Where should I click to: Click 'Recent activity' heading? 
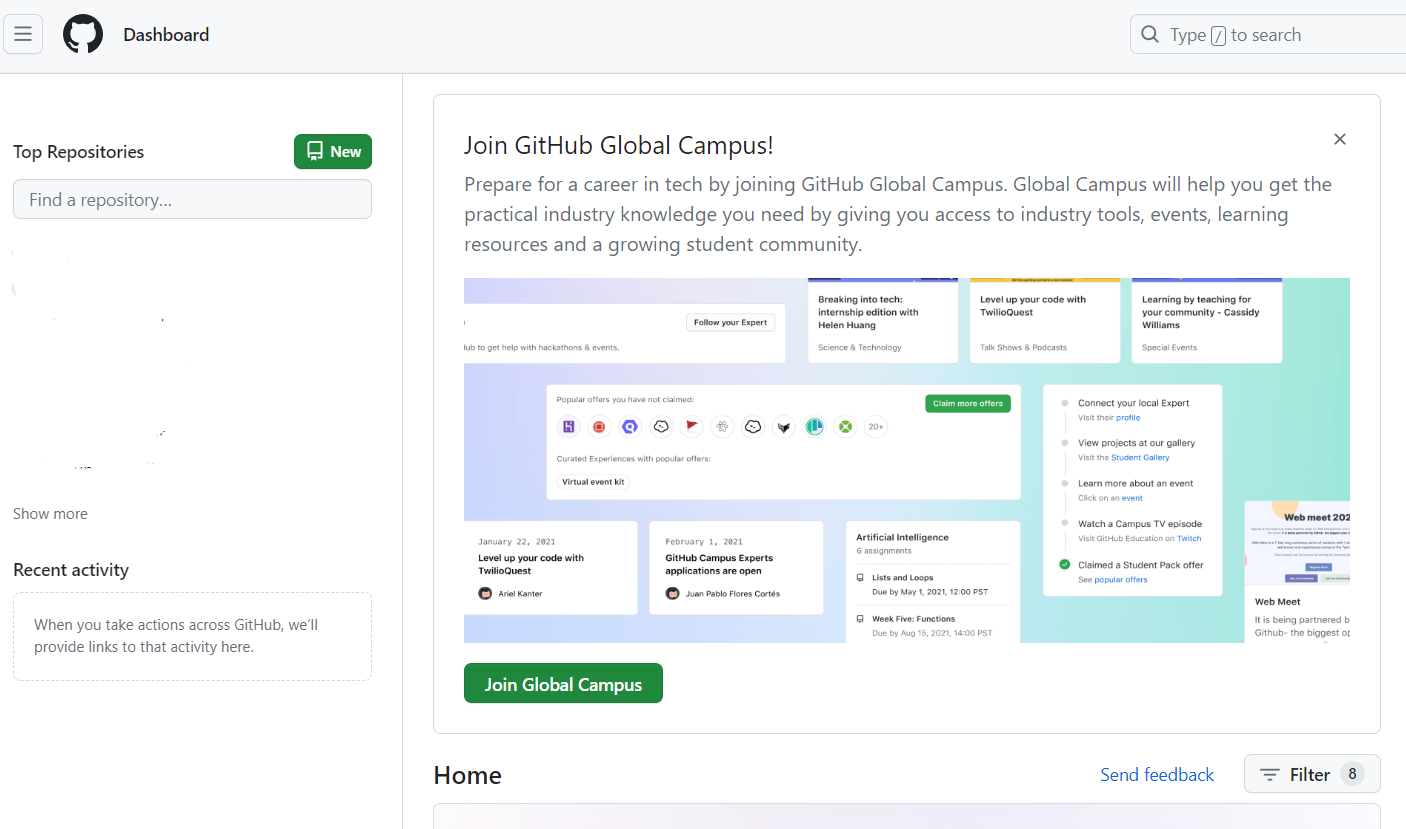click(x=71, y=570)
